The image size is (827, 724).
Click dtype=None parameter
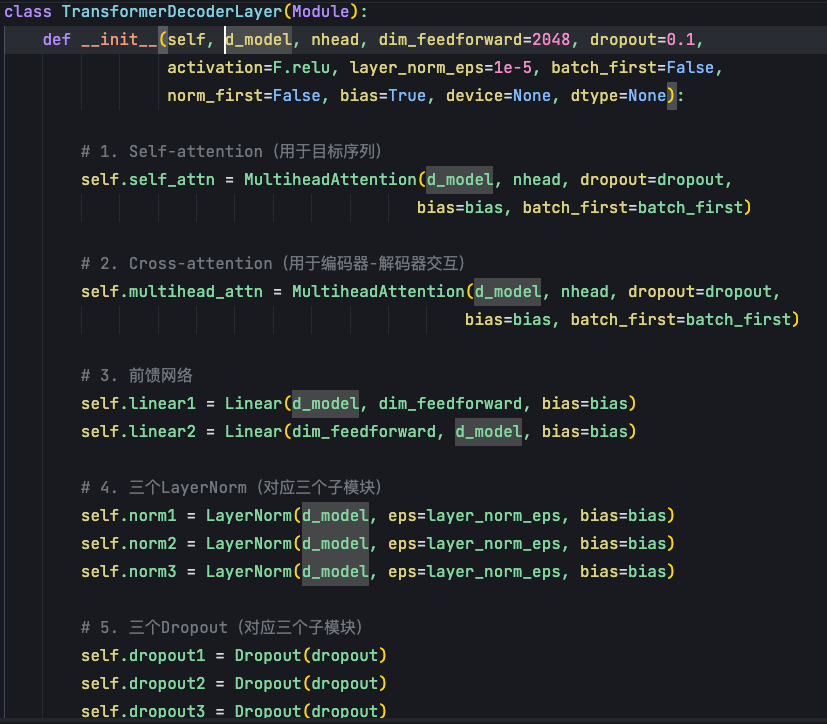click(618, 95)
